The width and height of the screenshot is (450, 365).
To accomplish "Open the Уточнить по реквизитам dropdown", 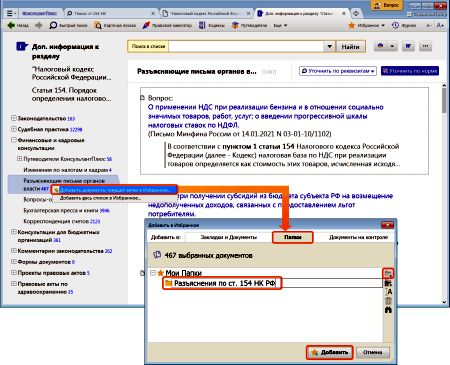I will (338, 71).
